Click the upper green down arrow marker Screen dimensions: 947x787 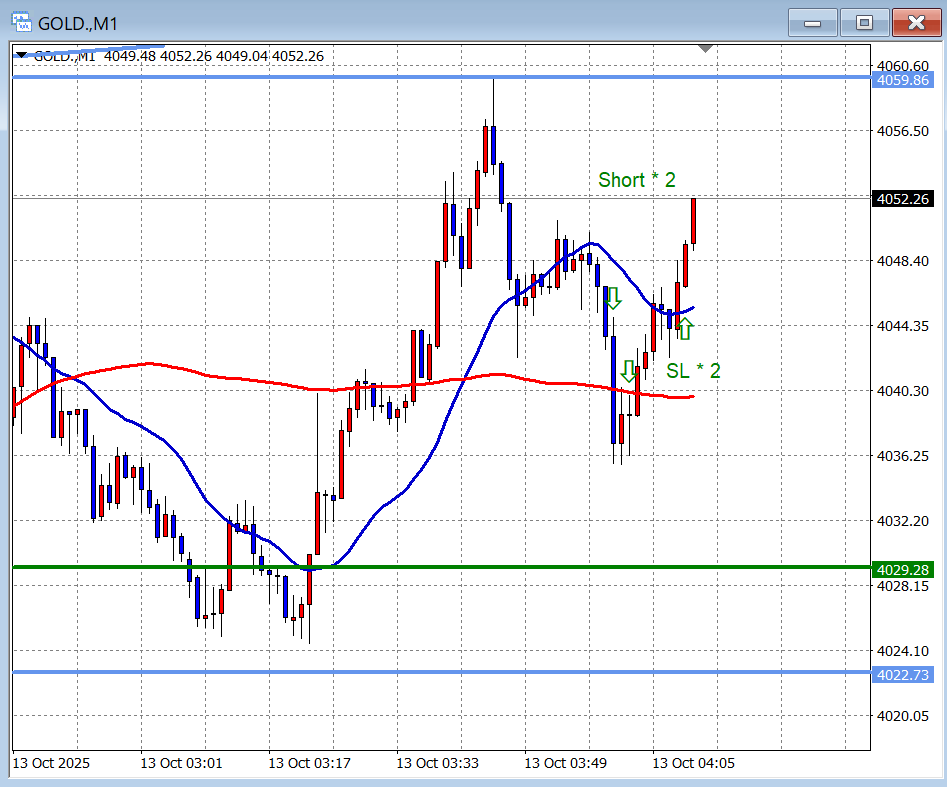point(613,297)
